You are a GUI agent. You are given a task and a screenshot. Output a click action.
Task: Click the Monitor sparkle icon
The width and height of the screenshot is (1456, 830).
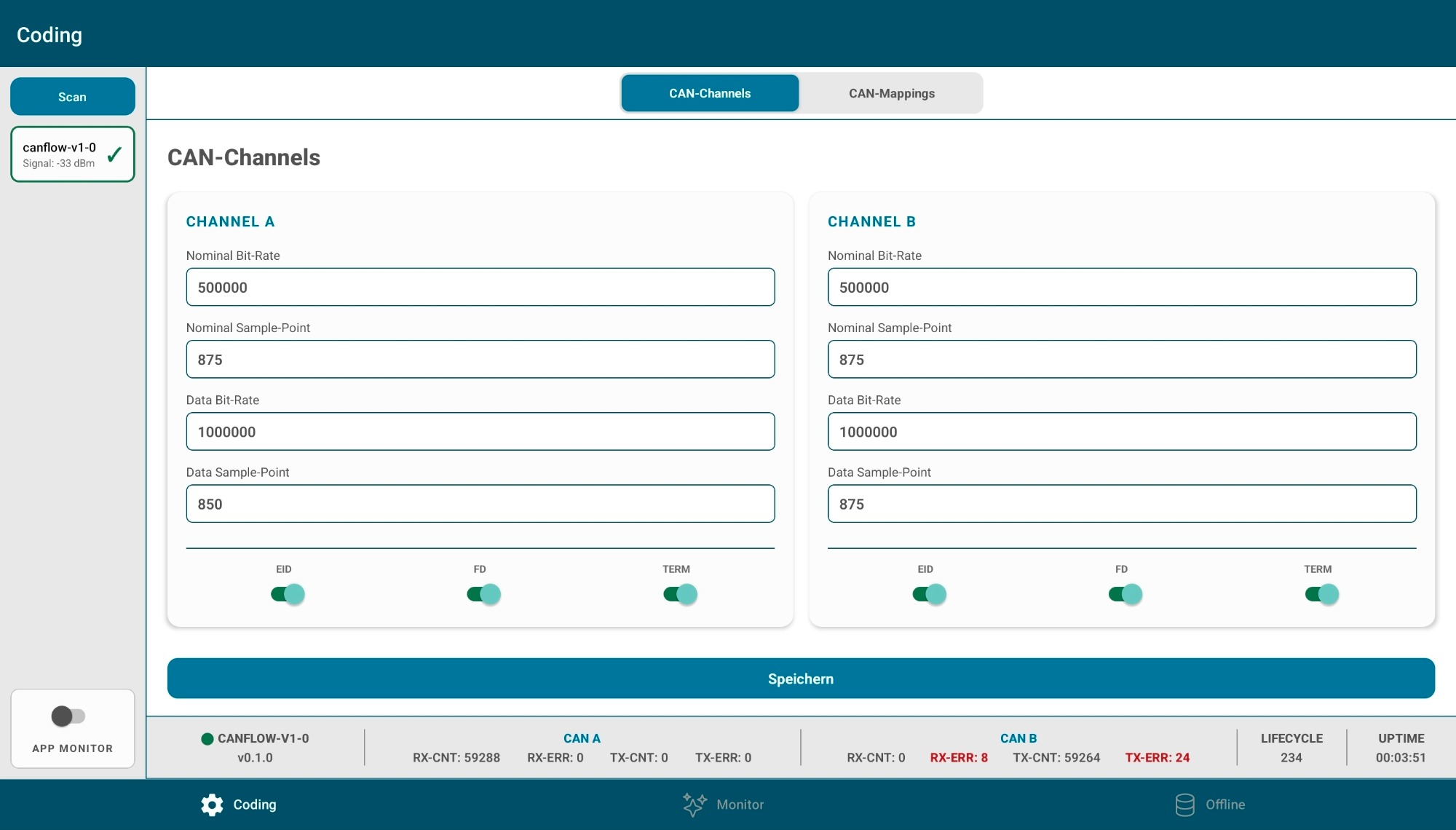pyautogui.click(x=694, y=805)
